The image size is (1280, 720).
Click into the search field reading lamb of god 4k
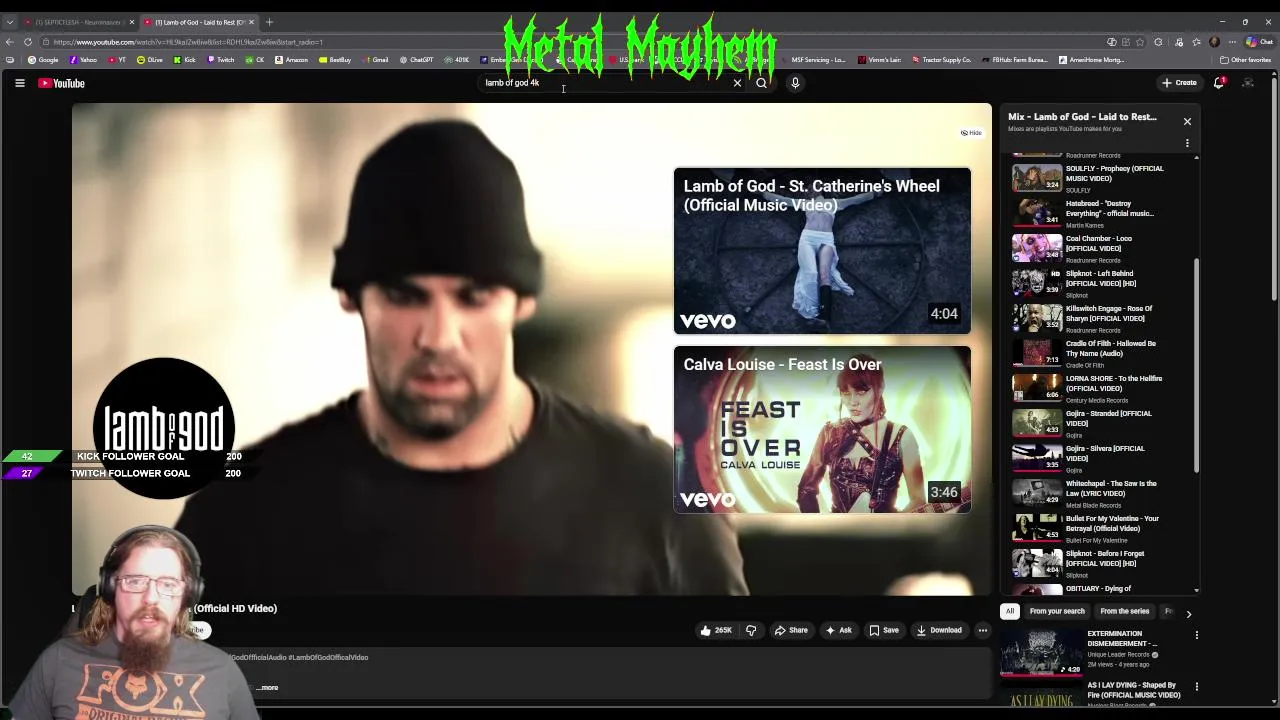point(605,83)
